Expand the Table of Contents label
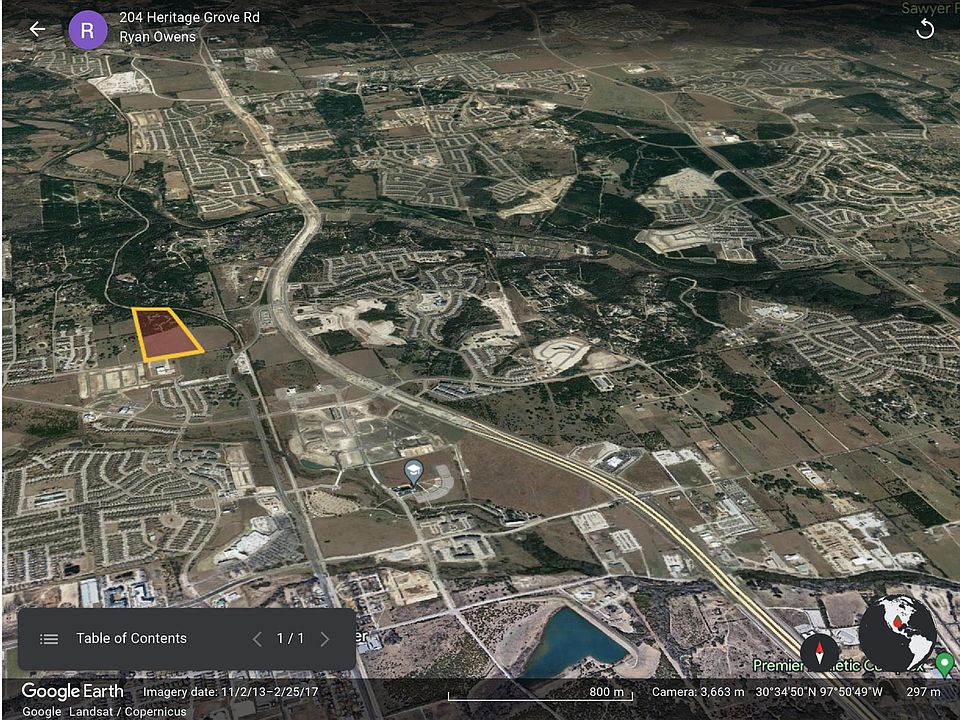The width and height of the screenshot is (960, 720). [x=131, y=639]
